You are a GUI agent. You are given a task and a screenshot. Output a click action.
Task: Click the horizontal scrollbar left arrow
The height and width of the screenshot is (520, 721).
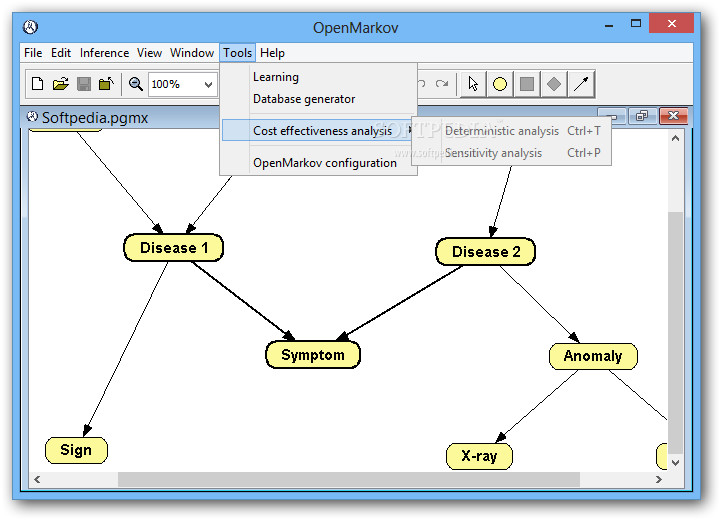[x=37, y=479]
